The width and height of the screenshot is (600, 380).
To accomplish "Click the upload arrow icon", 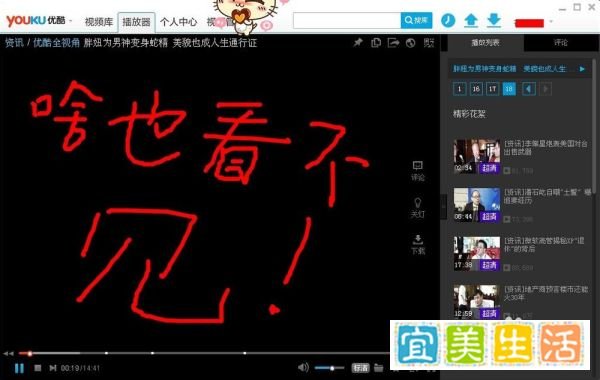I will pos(471,20).
